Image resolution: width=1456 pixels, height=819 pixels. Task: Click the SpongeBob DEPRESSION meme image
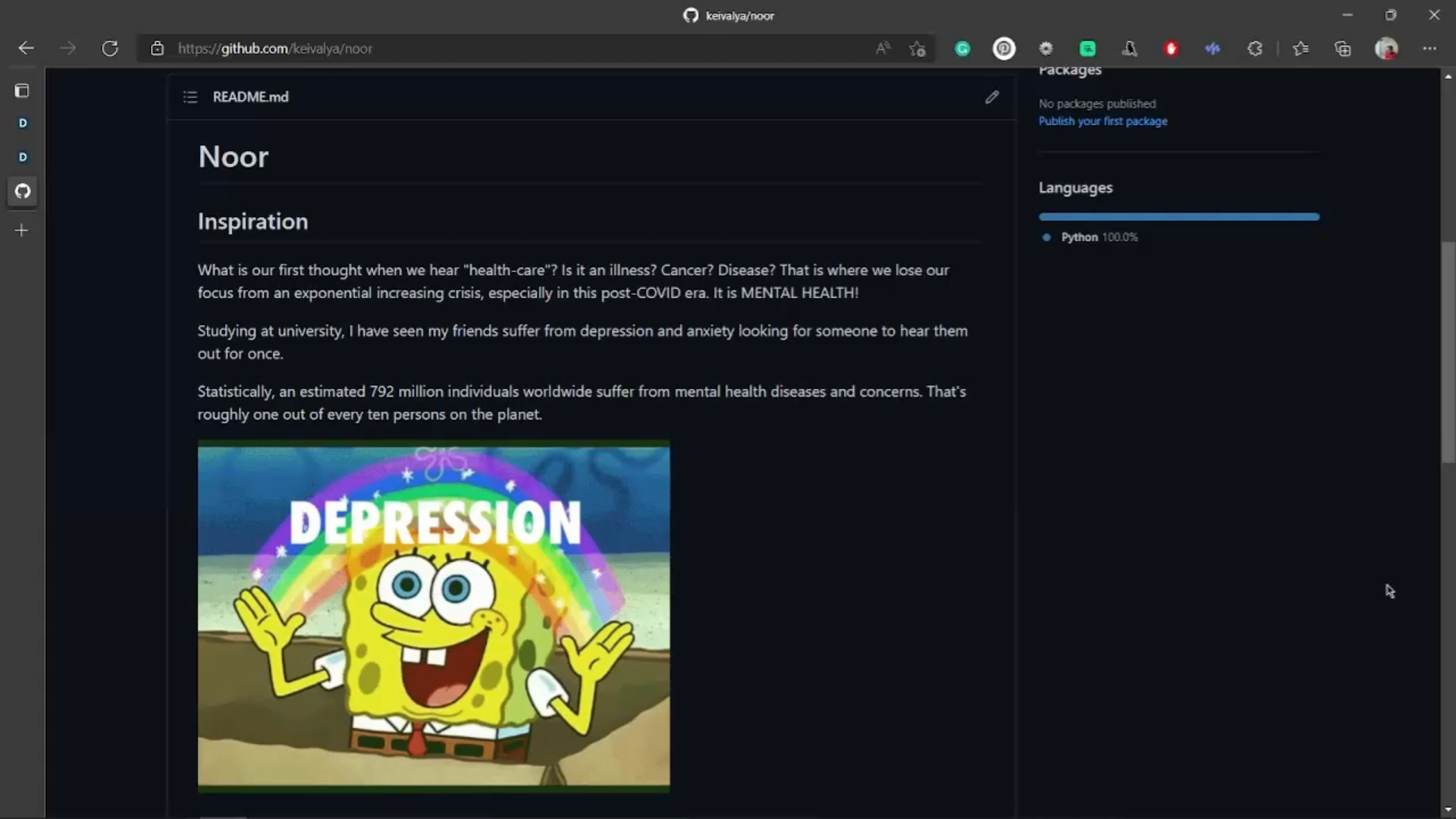click(x=434, y=616)
